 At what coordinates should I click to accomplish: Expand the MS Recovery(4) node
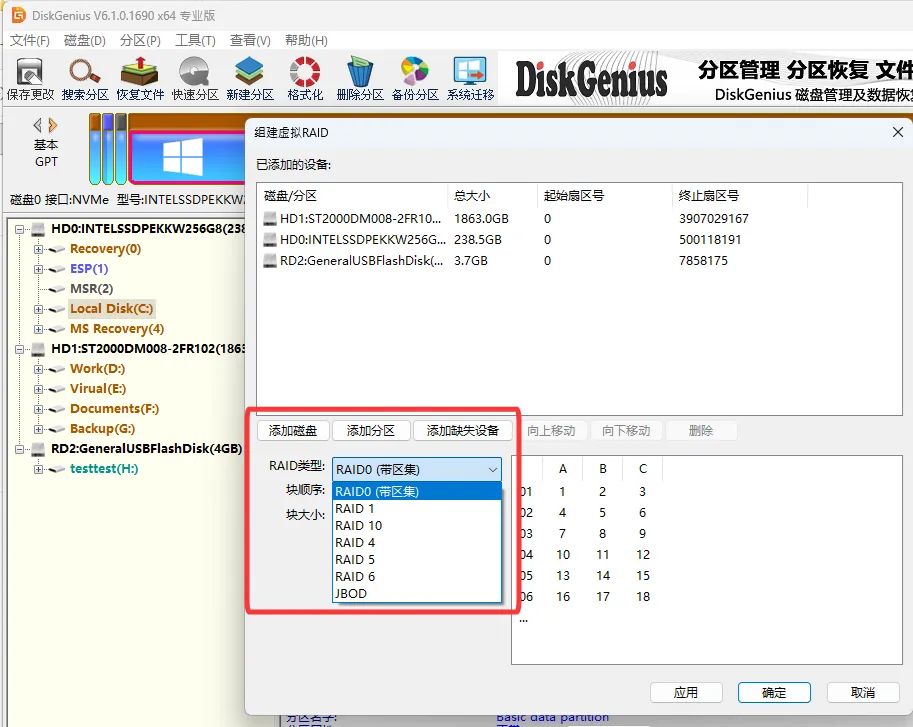click(x=38, y=329)
